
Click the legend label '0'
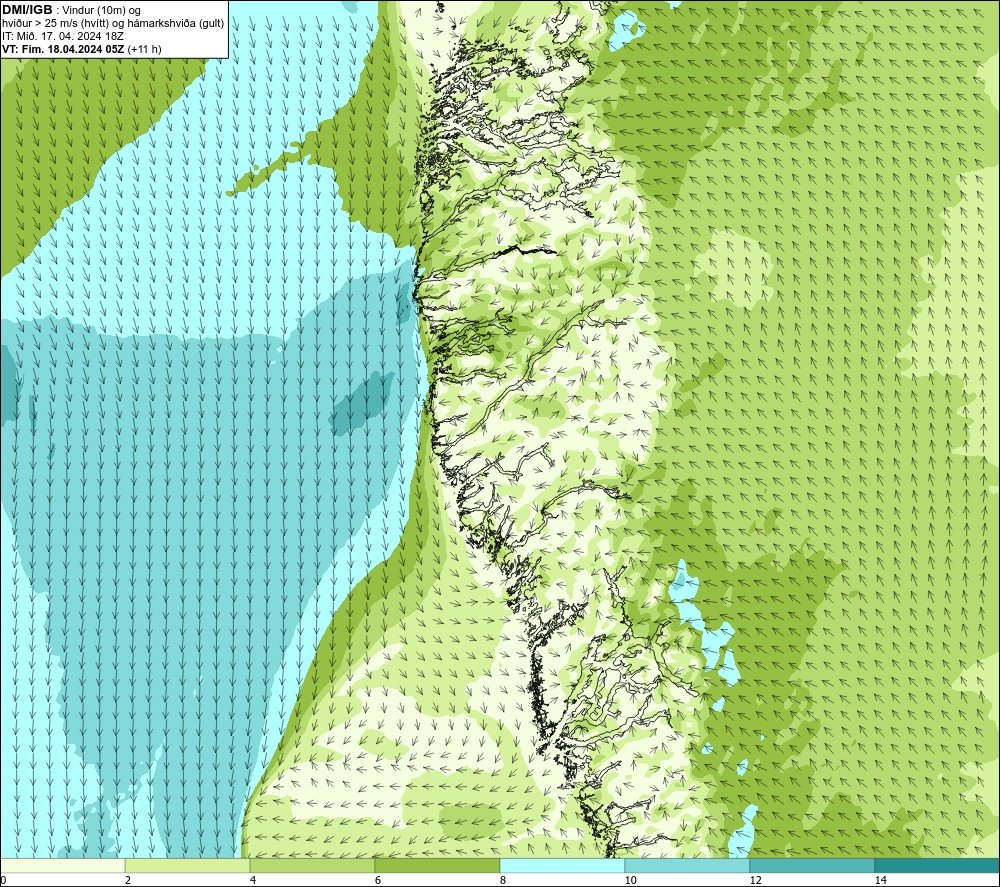pyautogui.click(x=4, y=880)
